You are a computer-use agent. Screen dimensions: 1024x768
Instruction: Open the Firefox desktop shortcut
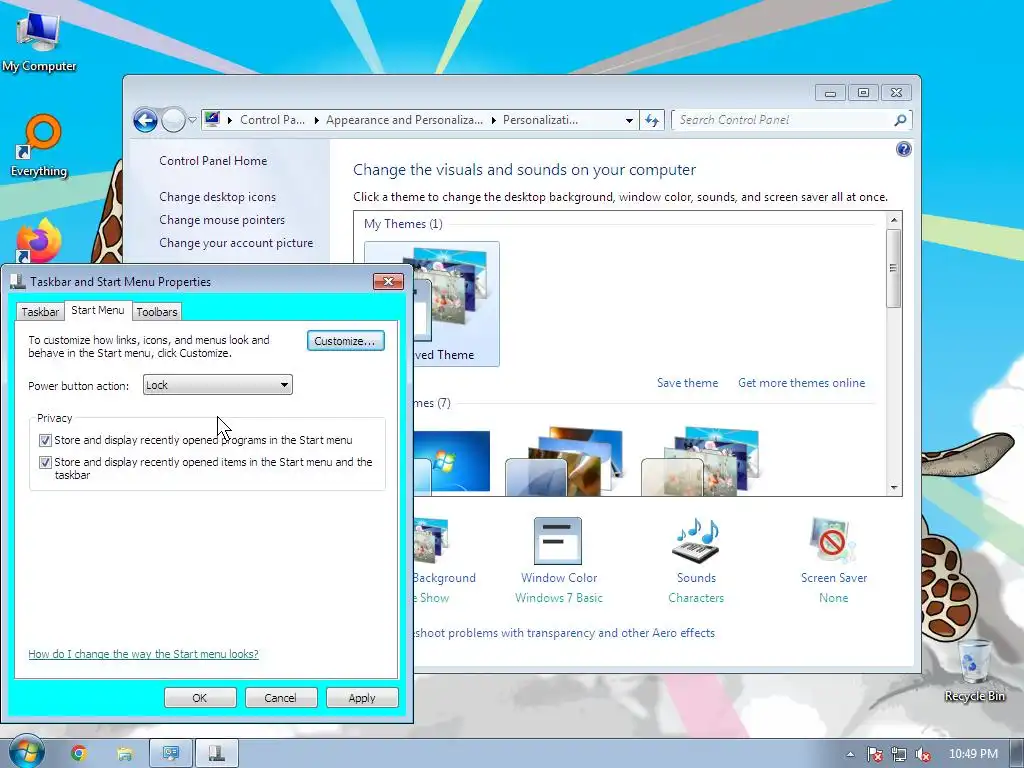(38, 240)
